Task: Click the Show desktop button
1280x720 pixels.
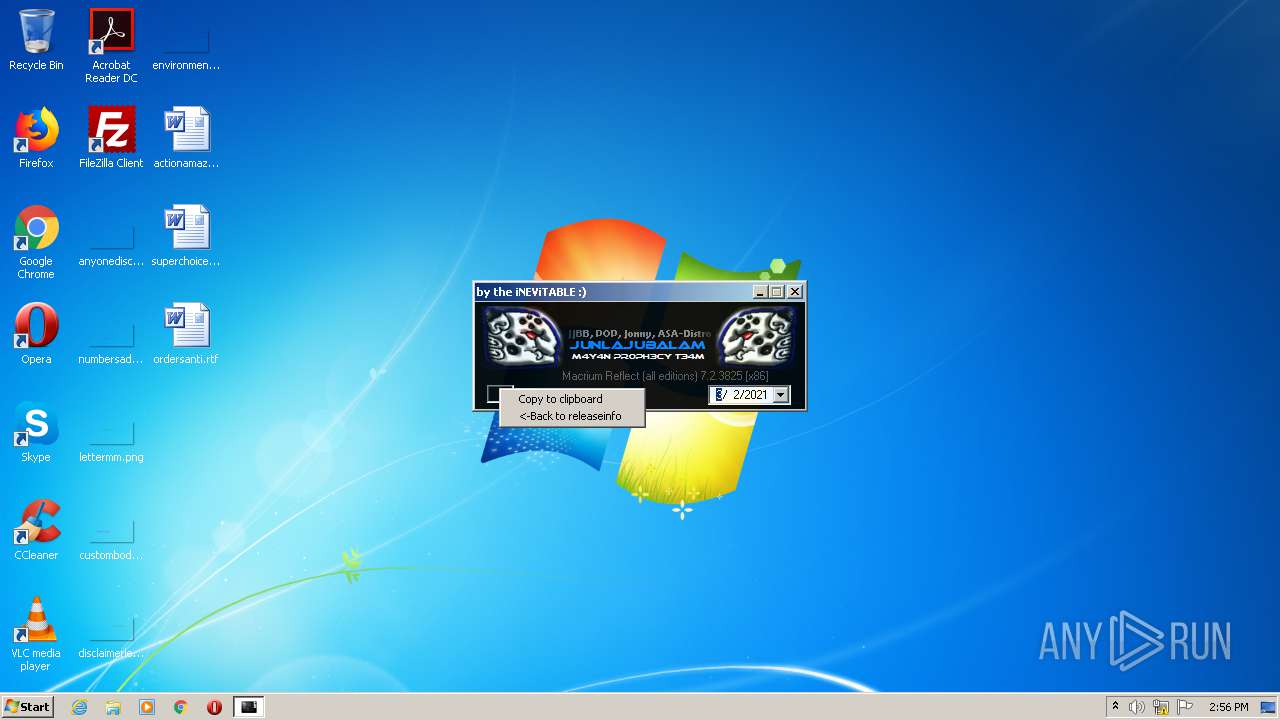Action: click(1269, 707)
